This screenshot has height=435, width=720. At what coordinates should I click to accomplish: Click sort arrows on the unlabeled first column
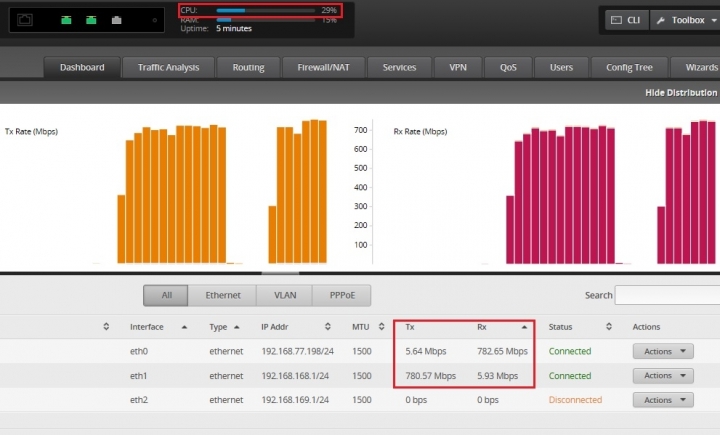[106, 327]
